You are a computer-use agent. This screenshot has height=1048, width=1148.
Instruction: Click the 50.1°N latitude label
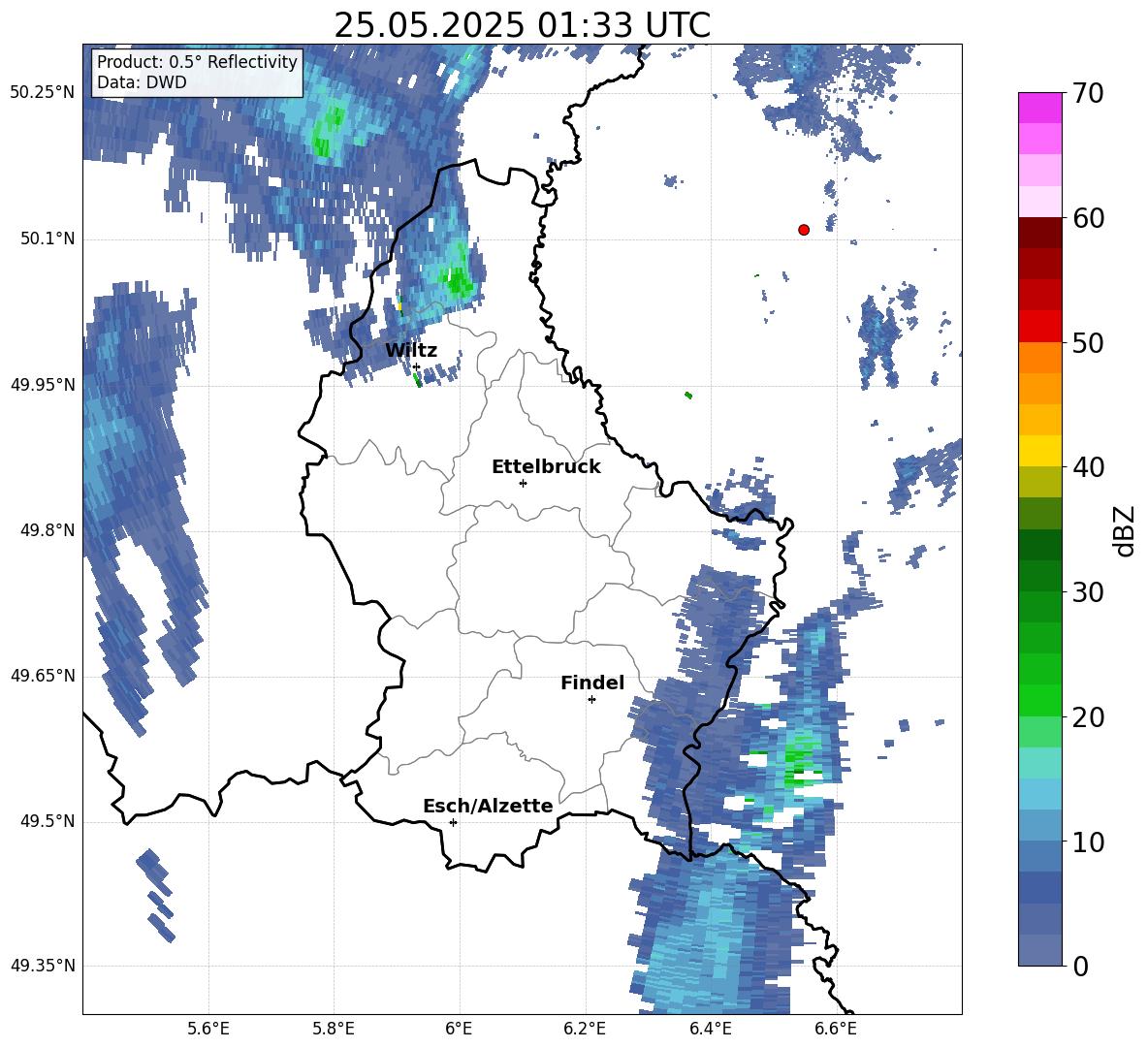47,238
